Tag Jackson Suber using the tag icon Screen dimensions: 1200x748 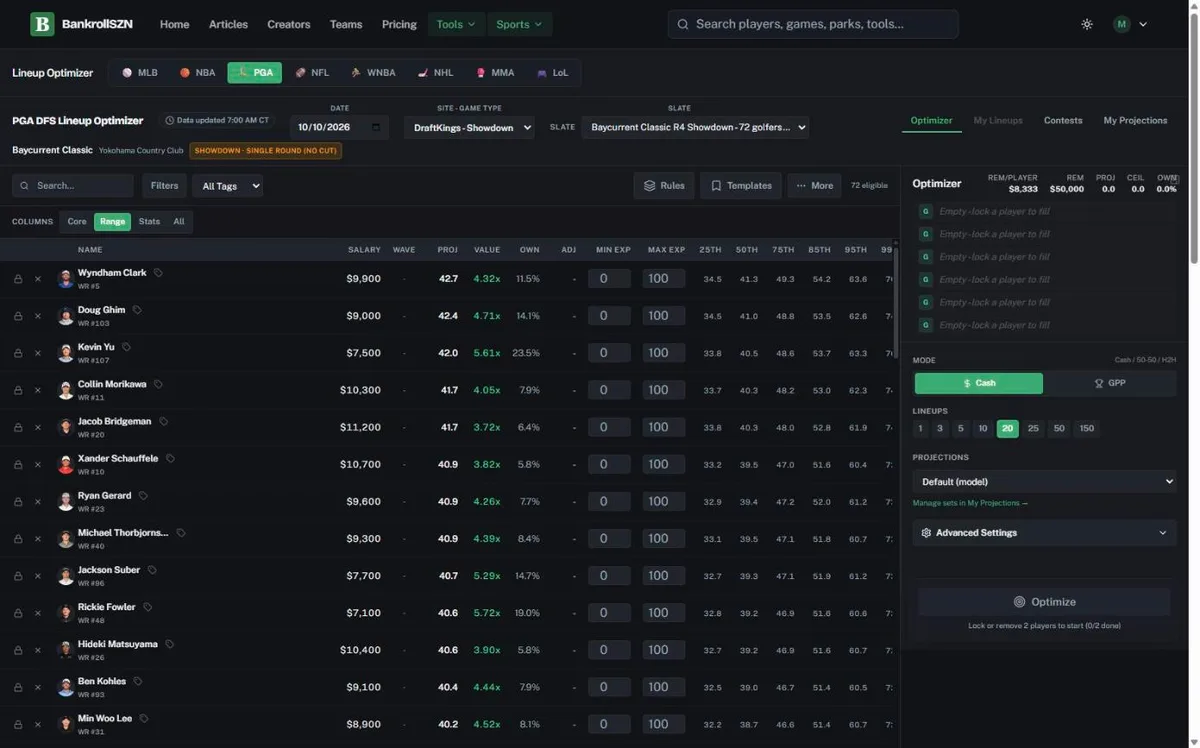(x=152, y=570)
